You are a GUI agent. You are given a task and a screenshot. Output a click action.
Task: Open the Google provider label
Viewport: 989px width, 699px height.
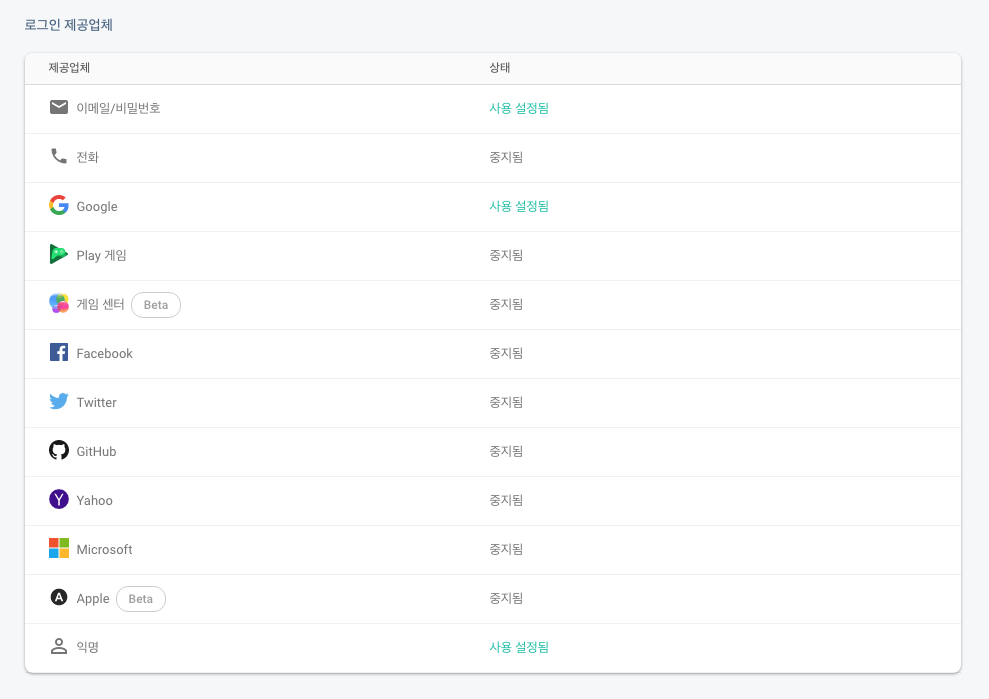(97, 207)
